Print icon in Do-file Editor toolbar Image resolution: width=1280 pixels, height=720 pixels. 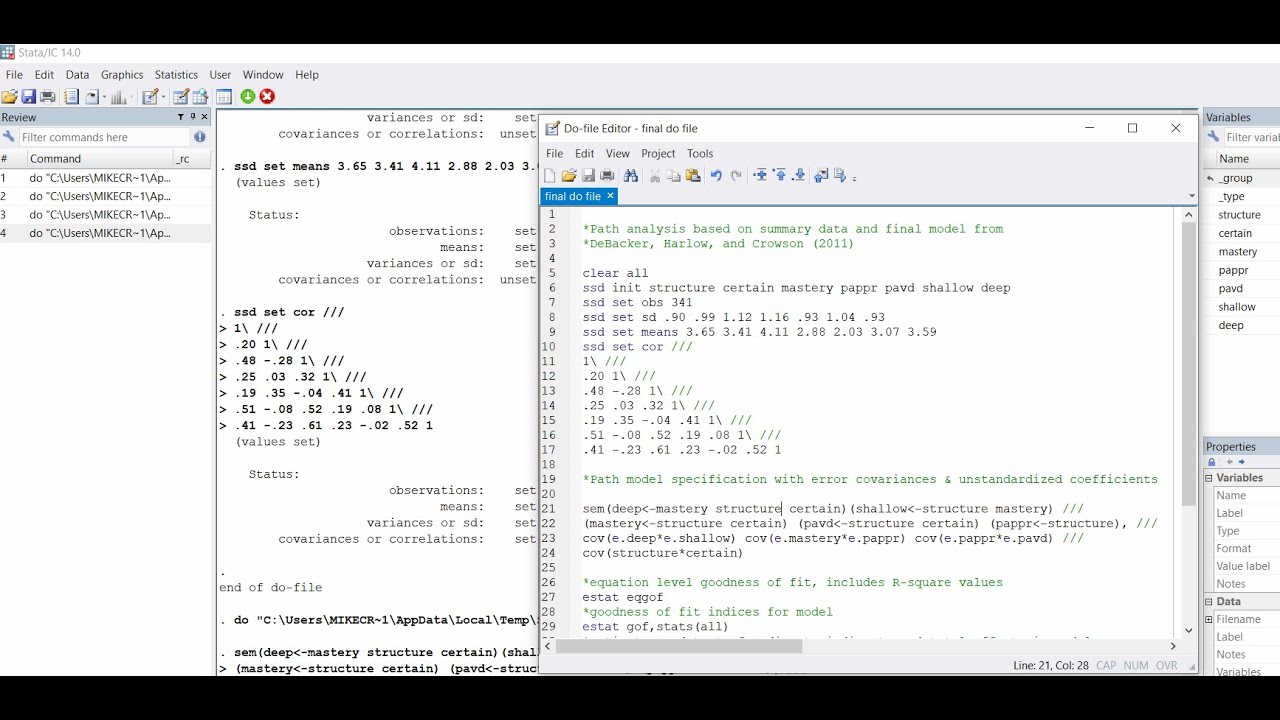[x=607, y=175]
